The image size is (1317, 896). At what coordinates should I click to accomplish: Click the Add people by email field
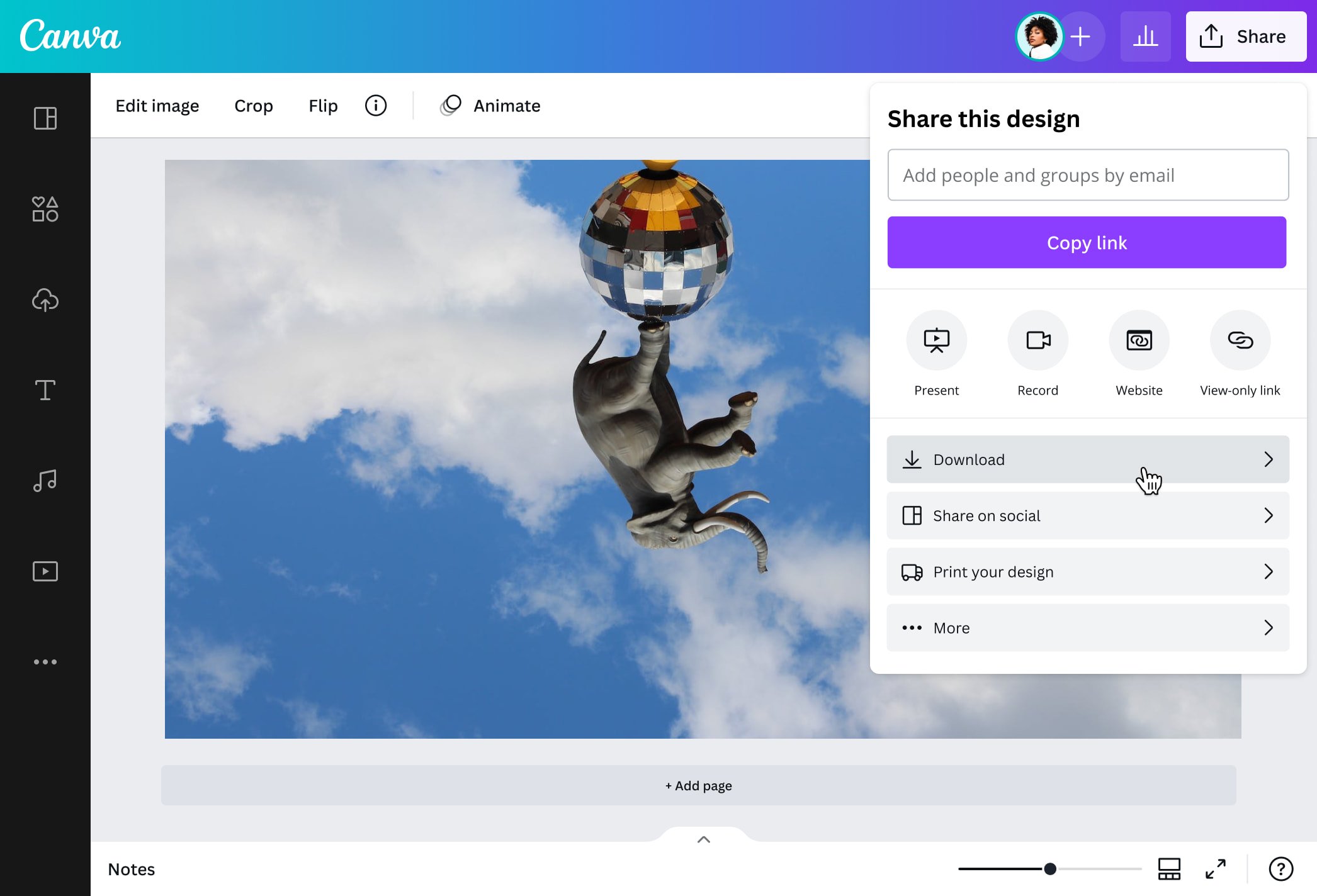click(1087, 175)
